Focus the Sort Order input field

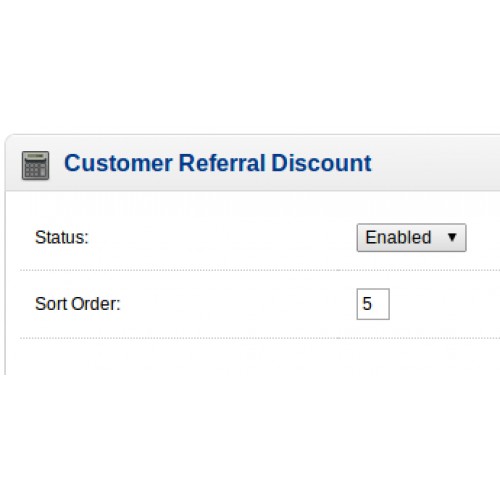(373, 304)
